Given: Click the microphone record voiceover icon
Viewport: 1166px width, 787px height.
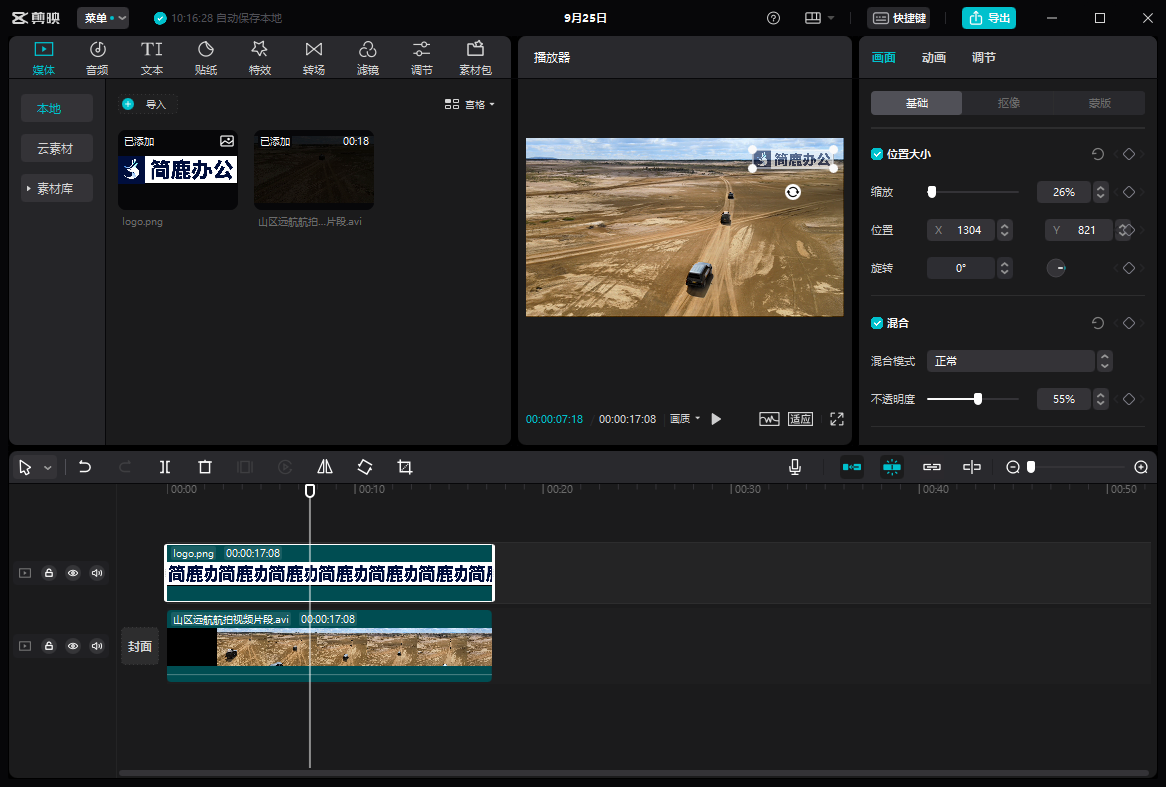Looking at the screenshot, I should [x=795, y=467].
